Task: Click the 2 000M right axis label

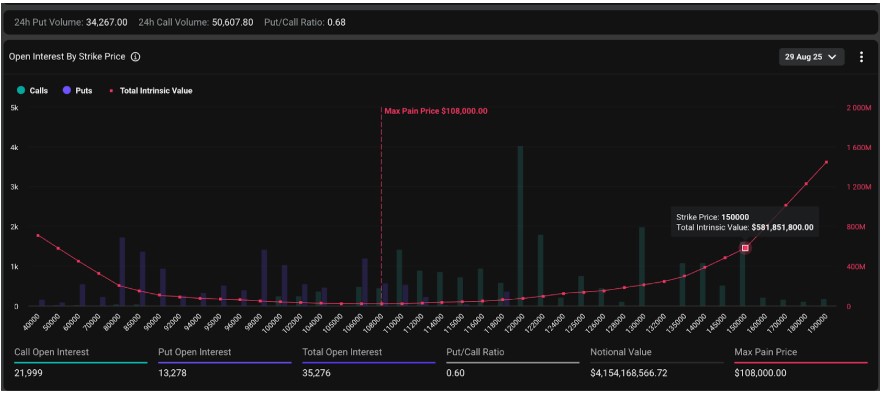Action: click(x=859, y=108)
